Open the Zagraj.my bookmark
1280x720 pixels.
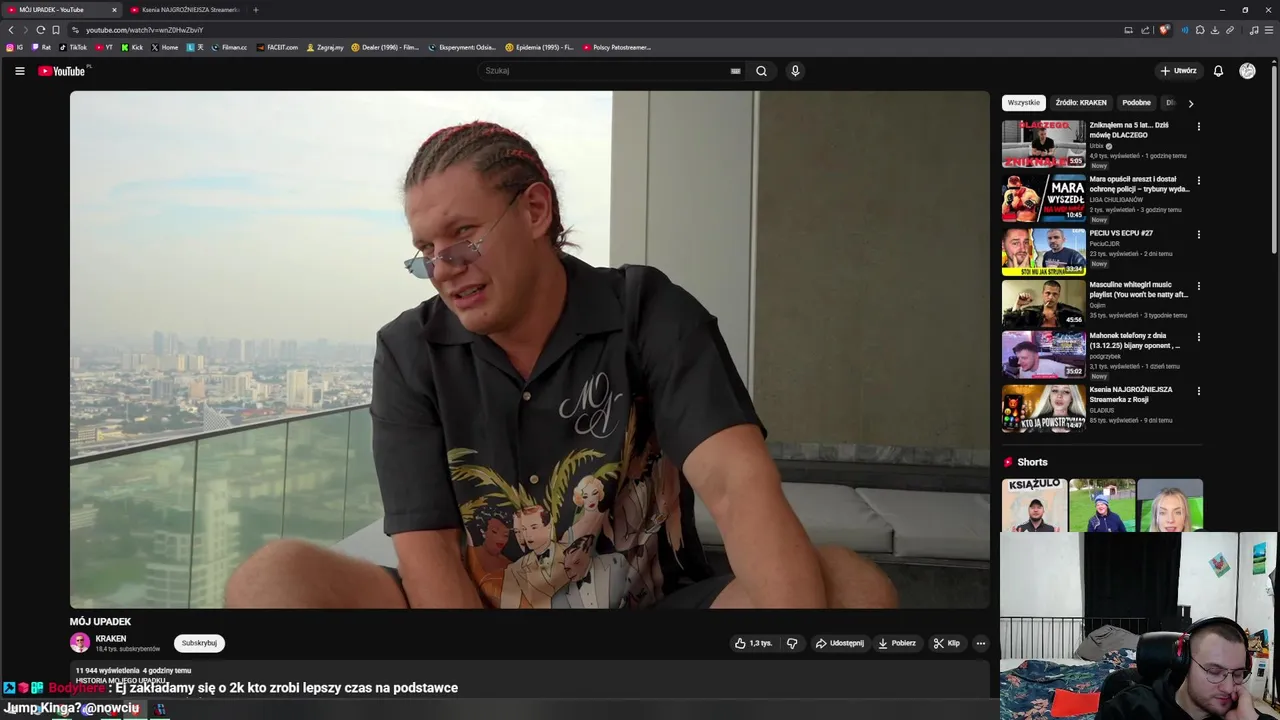[325, 47]
